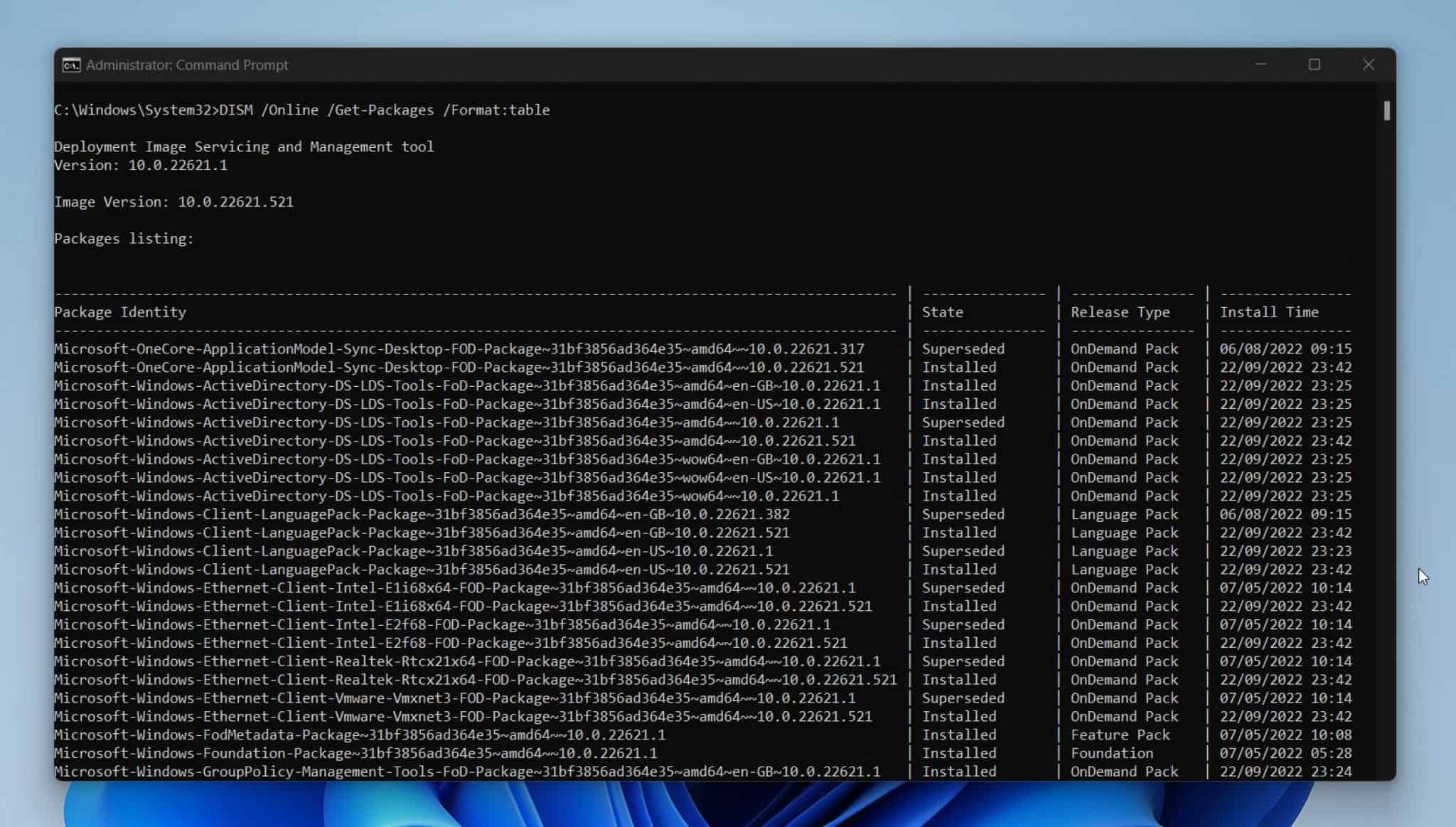Click the 'Foundation' release type entry
The height and width of the screenshot is (827, 1456).
(1112, 754)
